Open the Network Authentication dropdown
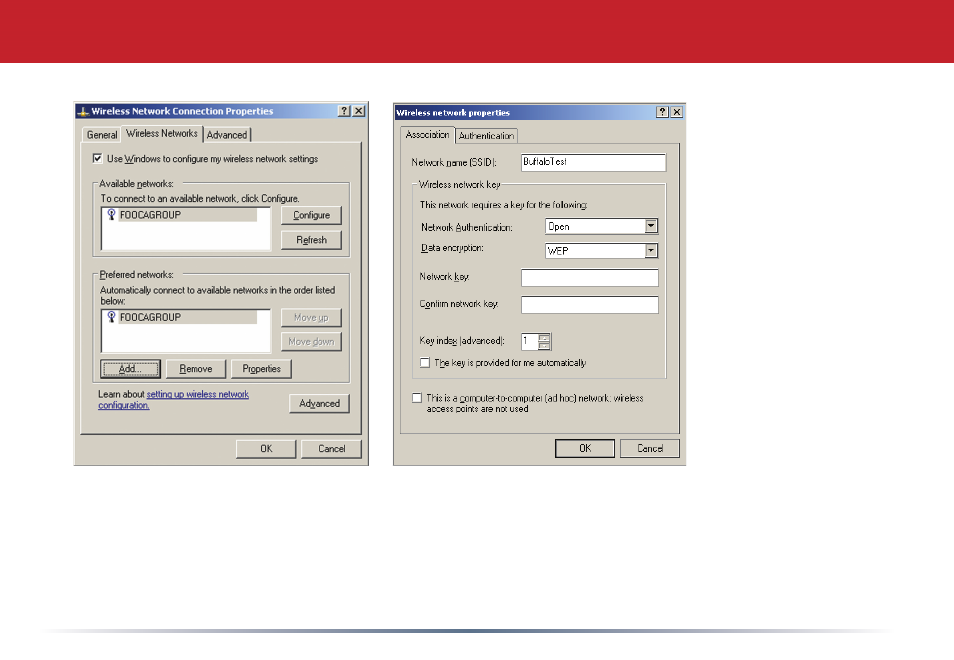The width and height of the screenshot is (954, 660). (x=651, y=226)
